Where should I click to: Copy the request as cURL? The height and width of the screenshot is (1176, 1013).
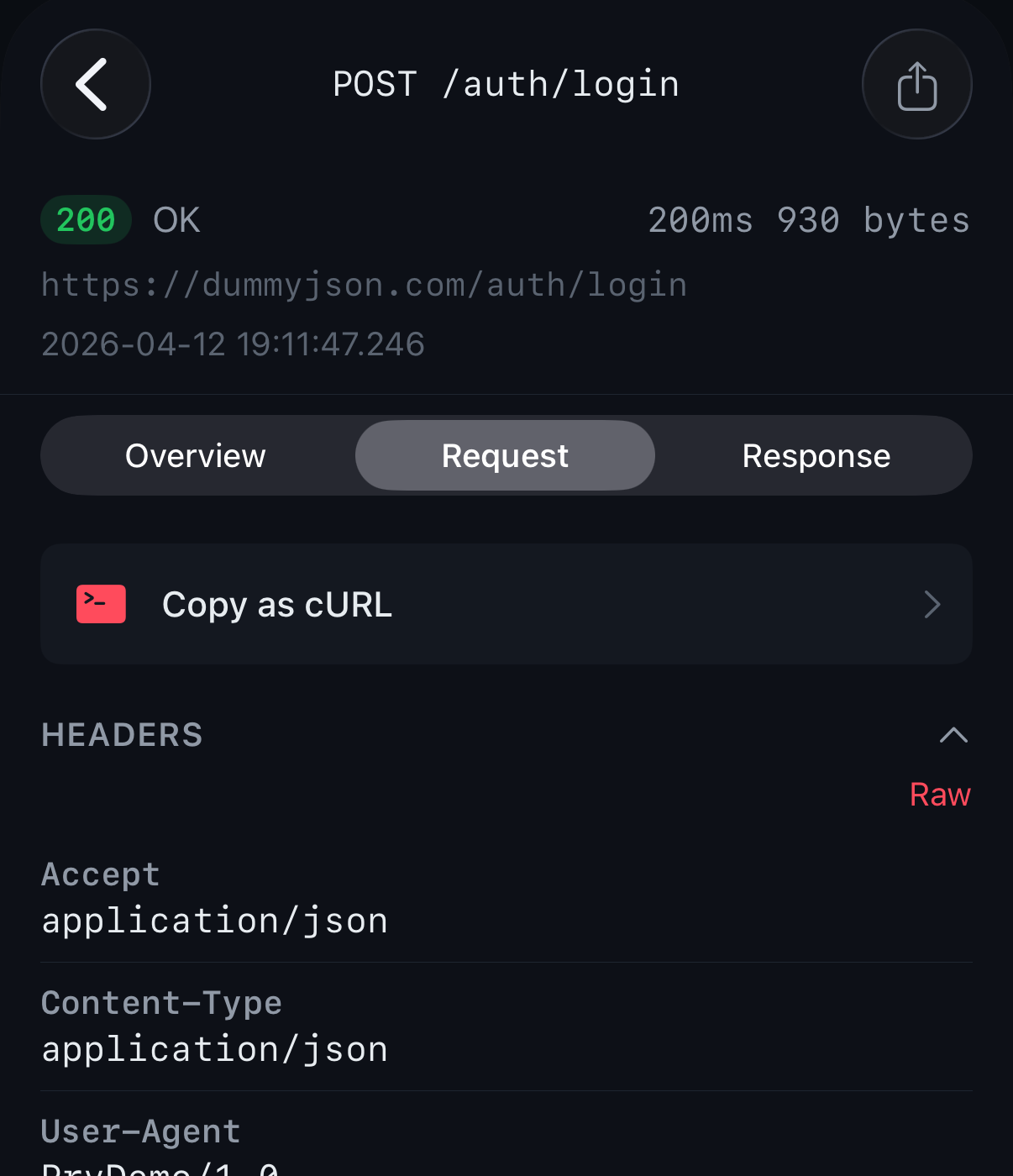[x=277, y=603]
